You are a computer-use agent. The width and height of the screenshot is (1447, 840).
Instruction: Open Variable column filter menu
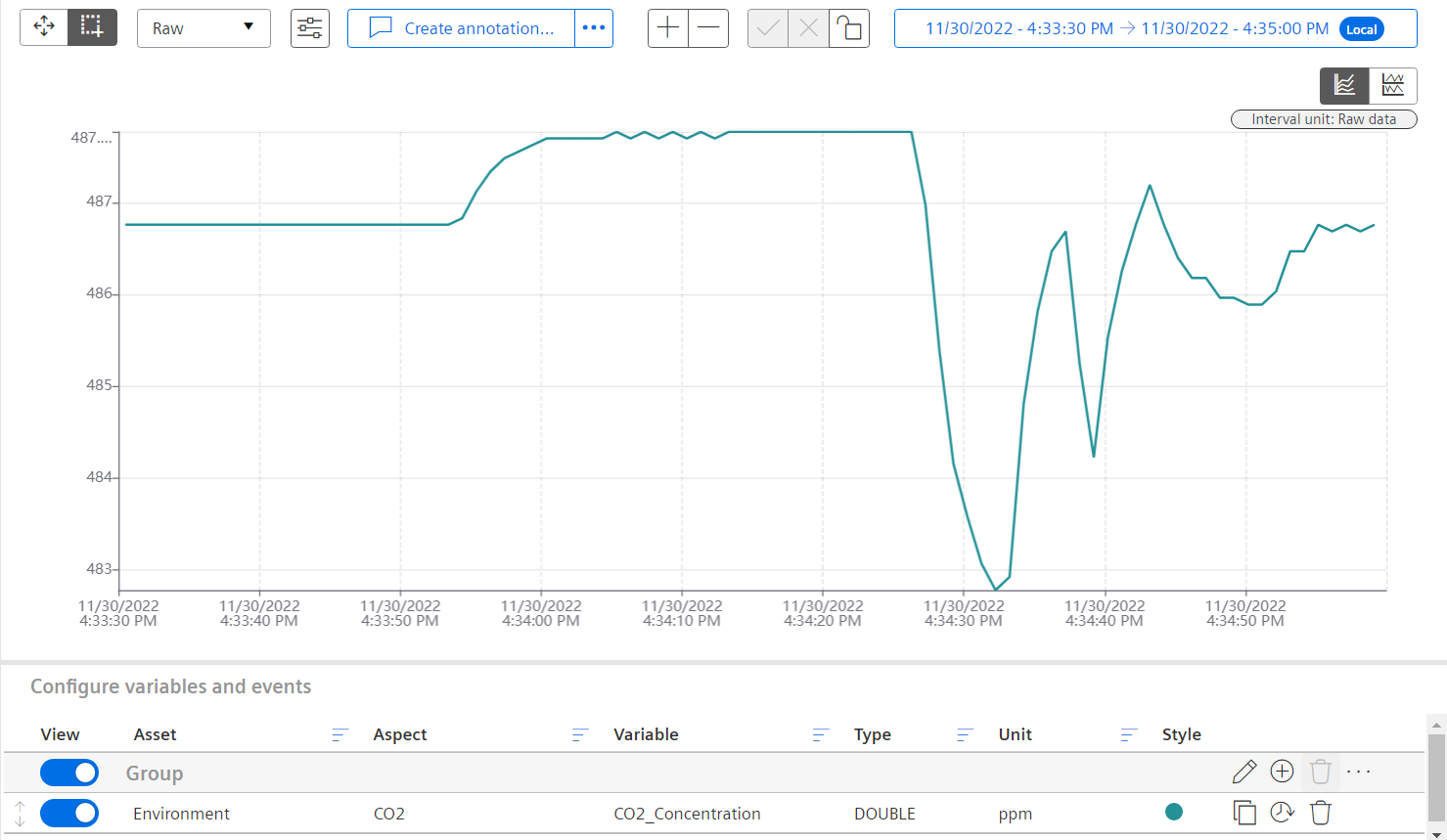pyautogui.click(x=821, y=734)
